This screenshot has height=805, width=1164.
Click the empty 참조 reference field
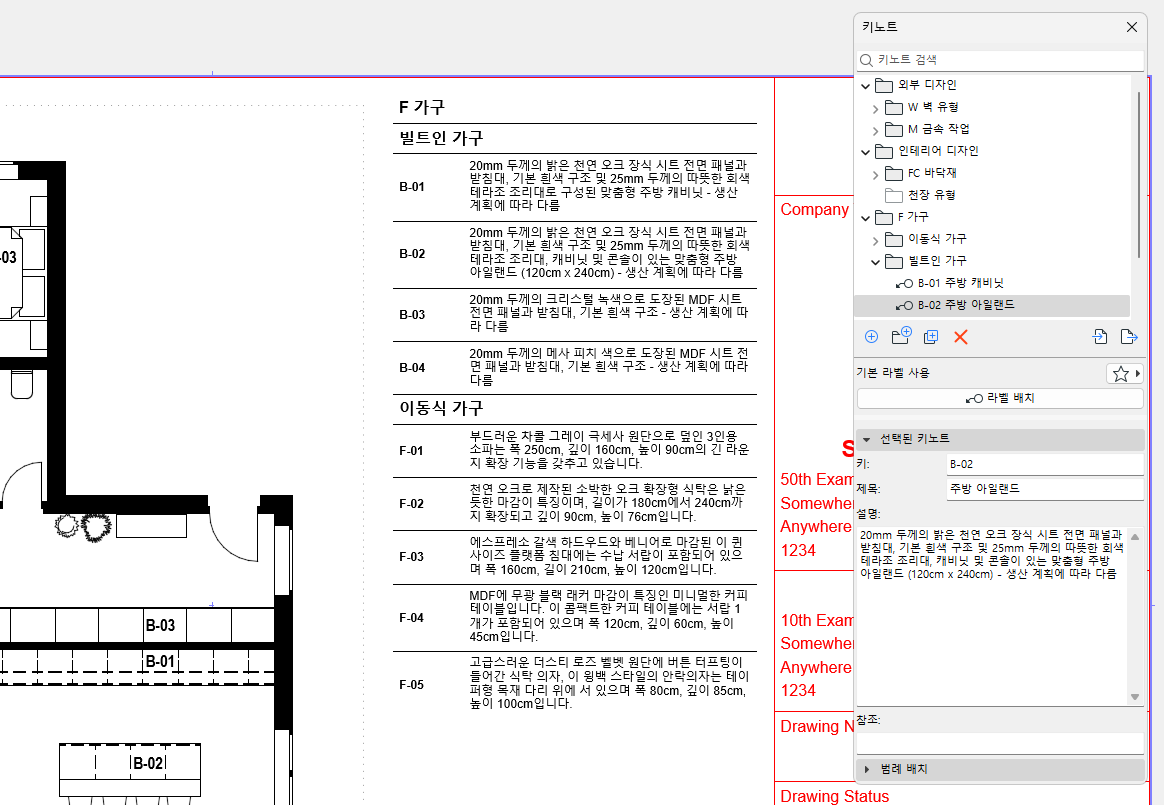1000,743
